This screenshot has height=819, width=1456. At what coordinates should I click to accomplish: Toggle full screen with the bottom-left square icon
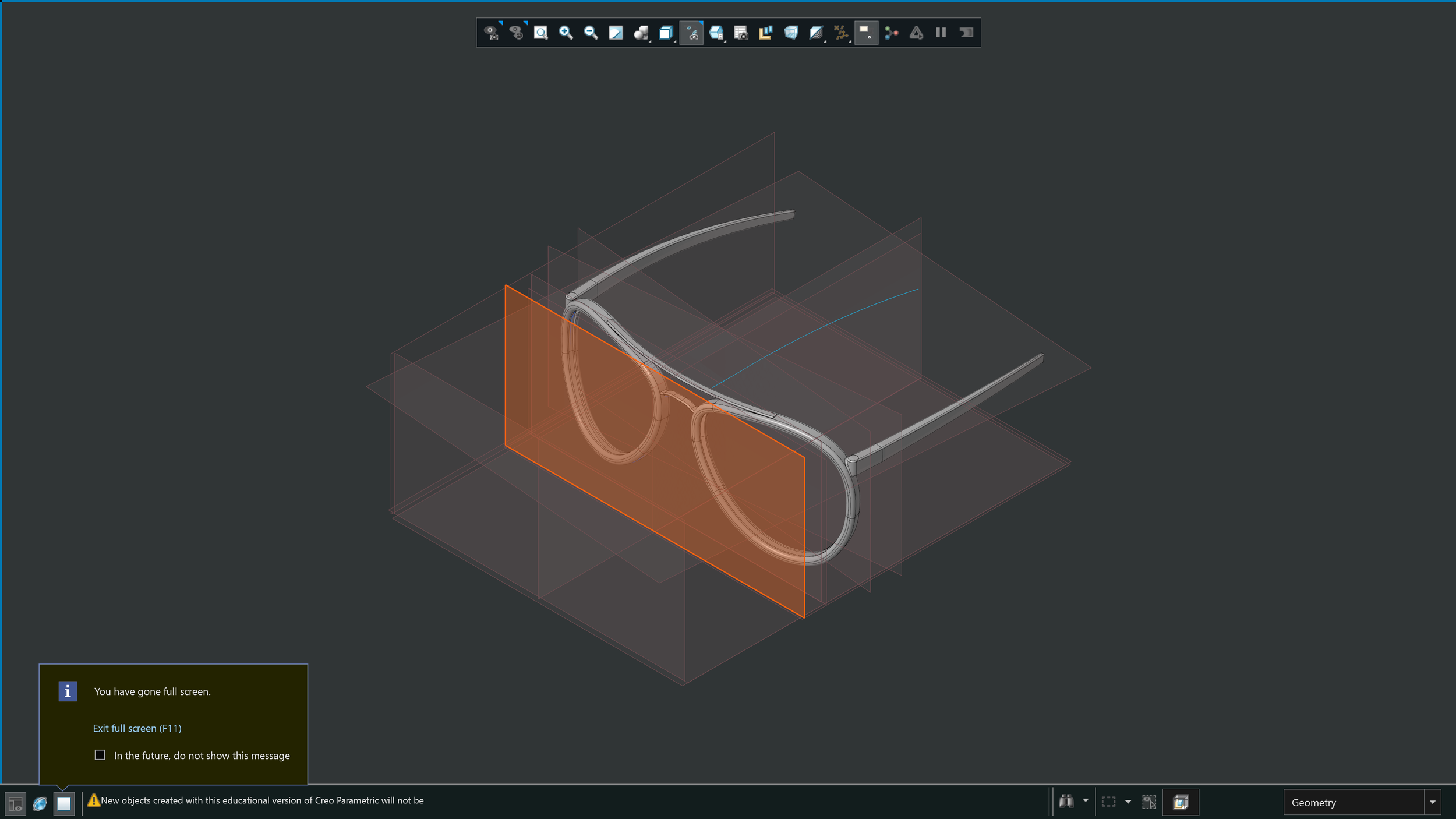tap(64, 804)
